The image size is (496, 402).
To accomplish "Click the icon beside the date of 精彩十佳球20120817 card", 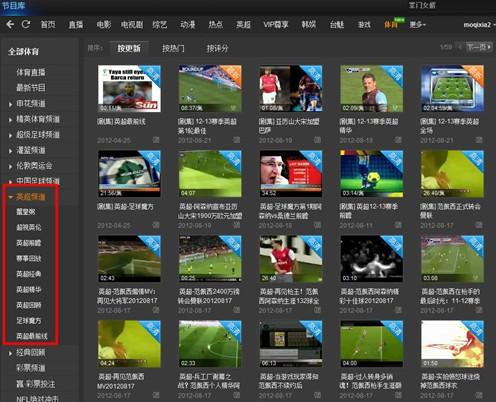I will [398, 310].
